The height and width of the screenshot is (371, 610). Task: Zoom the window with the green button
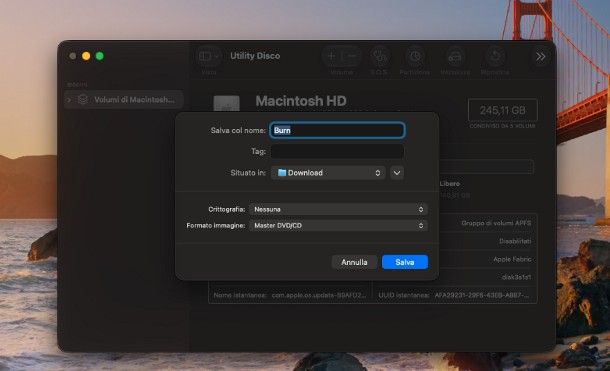tap(100, 56)
